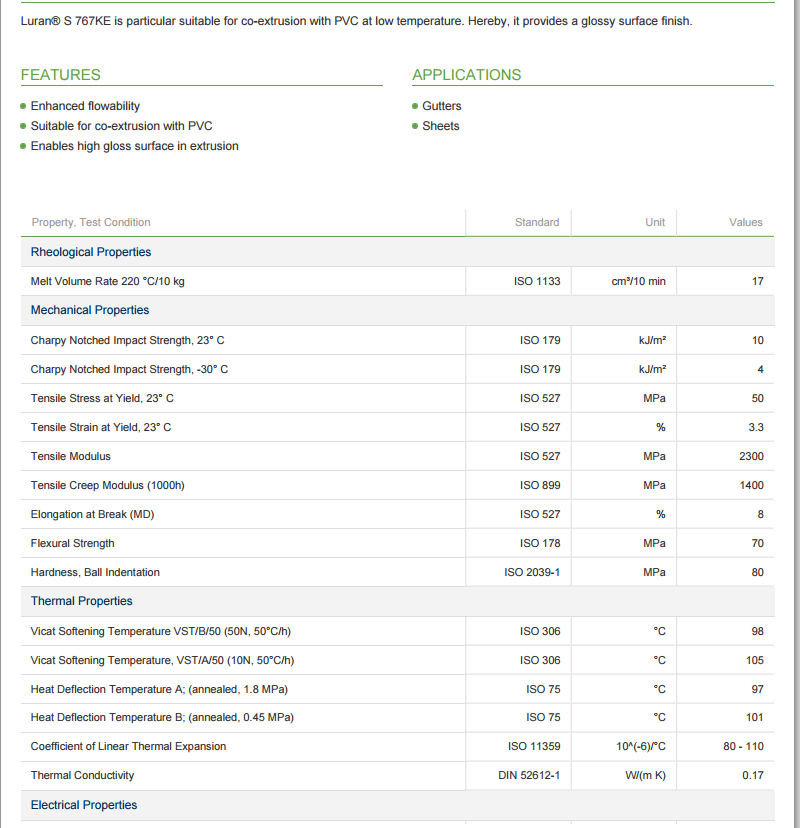The image size is (800, 828).
Task: Click the Flexural Strength value 70
Action: [758, 544]
